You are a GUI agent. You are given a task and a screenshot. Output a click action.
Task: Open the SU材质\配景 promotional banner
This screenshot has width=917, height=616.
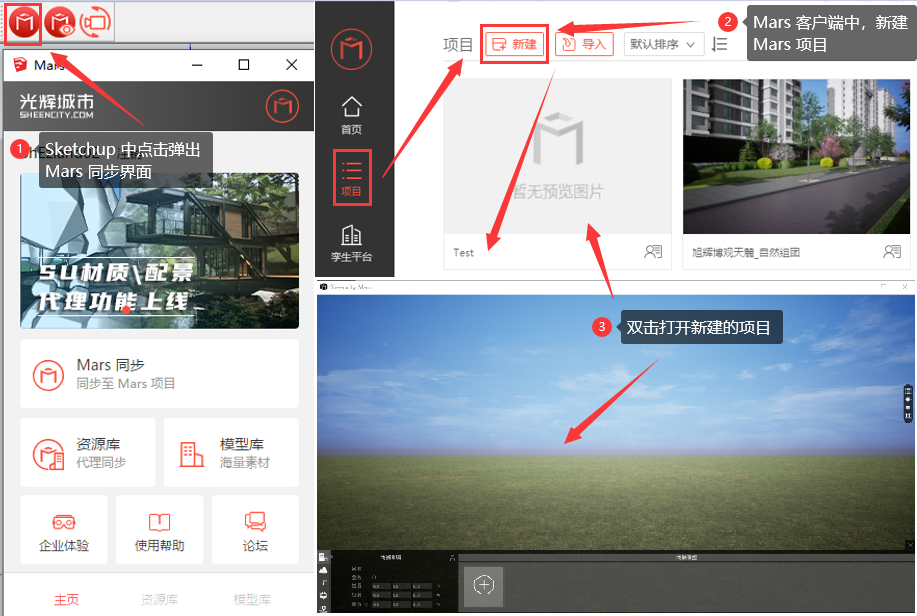160,250
